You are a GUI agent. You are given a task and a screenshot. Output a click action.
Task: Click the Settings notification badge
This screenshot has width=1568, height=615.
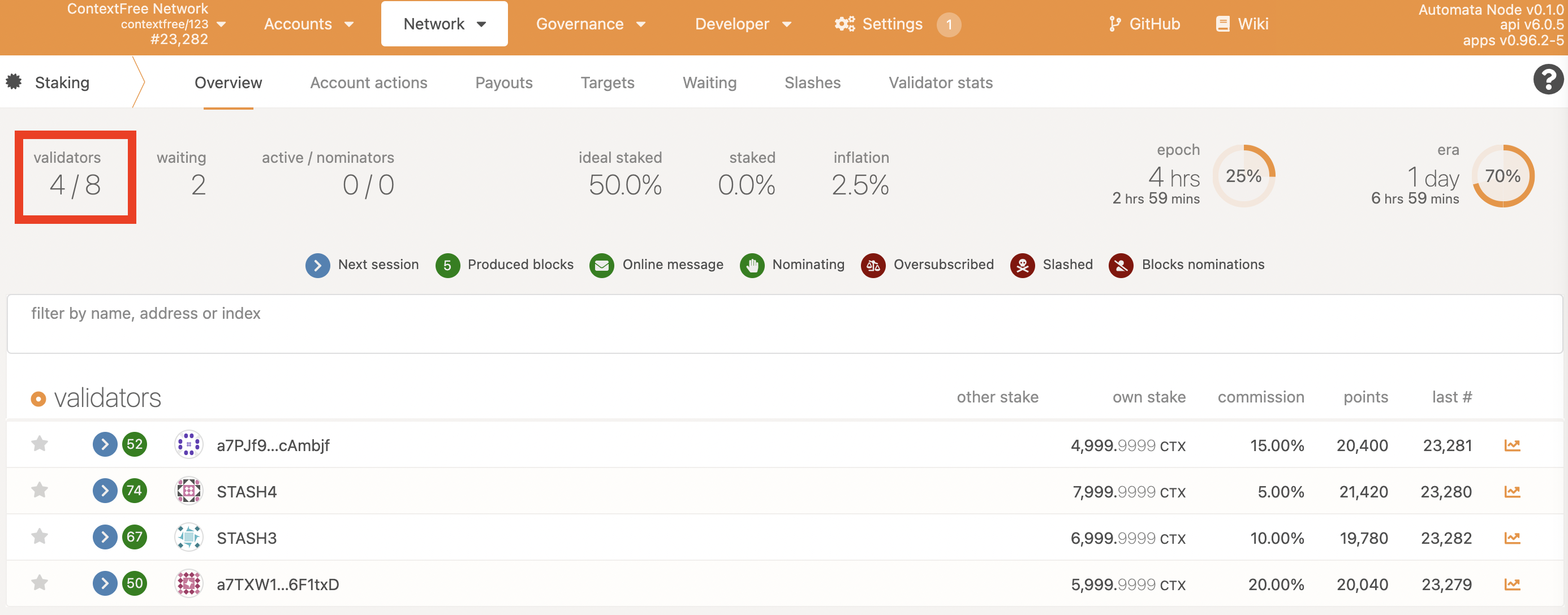[x=949, y=25]
